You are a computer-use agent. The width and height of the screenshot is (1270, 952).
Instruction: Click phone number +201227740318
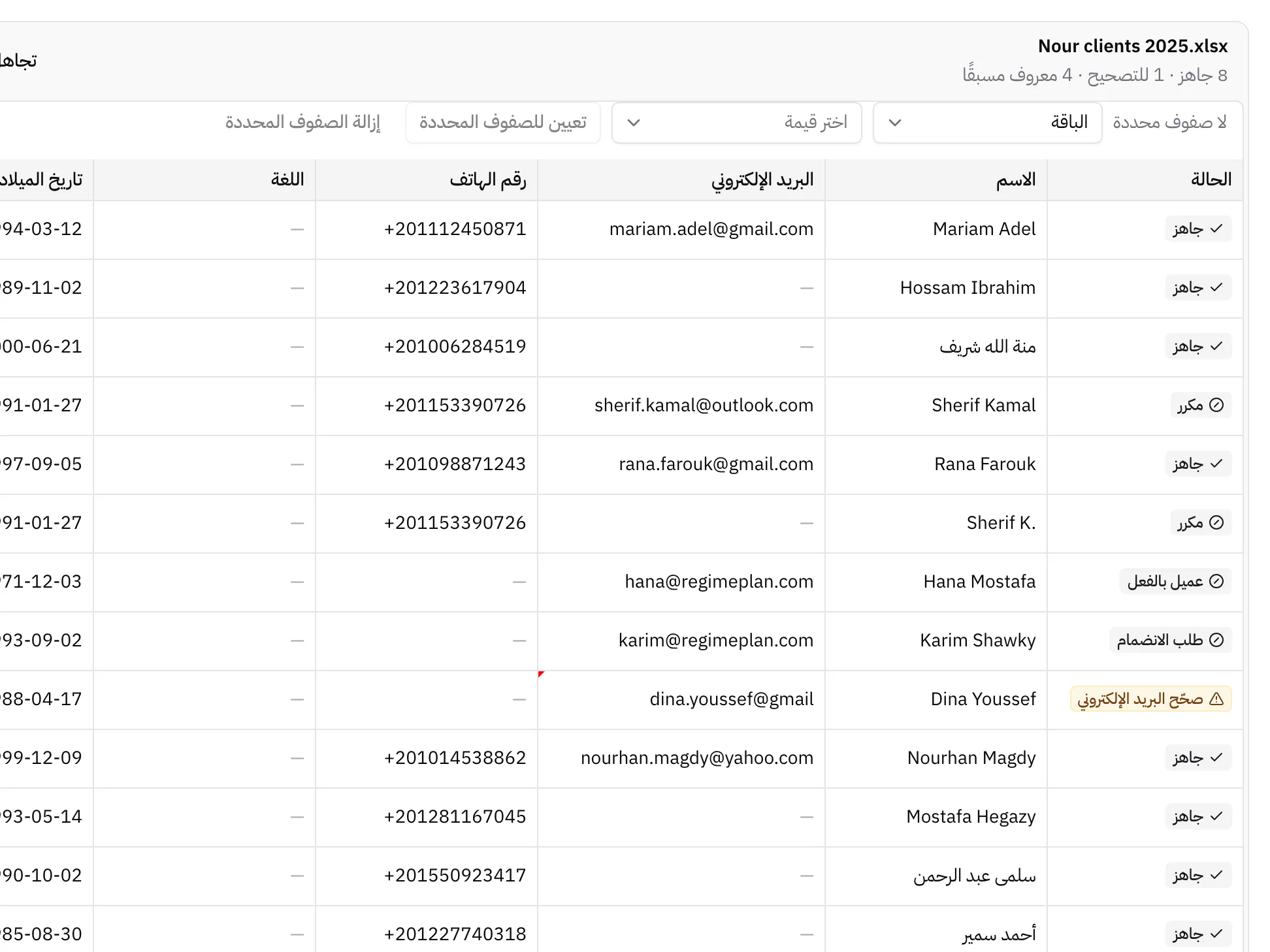point(455,934)
